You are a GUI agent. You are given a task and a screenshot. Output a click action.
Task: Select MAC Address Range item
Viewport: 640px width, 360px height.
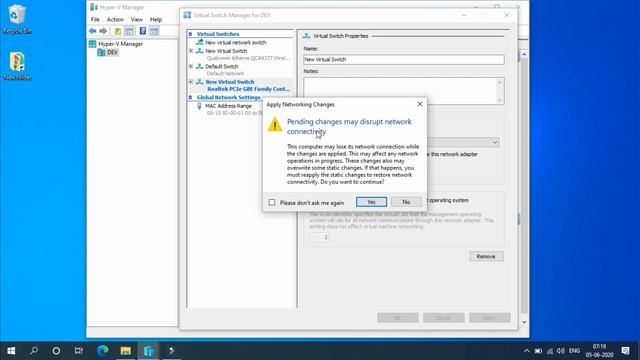(x=229, y=106)
